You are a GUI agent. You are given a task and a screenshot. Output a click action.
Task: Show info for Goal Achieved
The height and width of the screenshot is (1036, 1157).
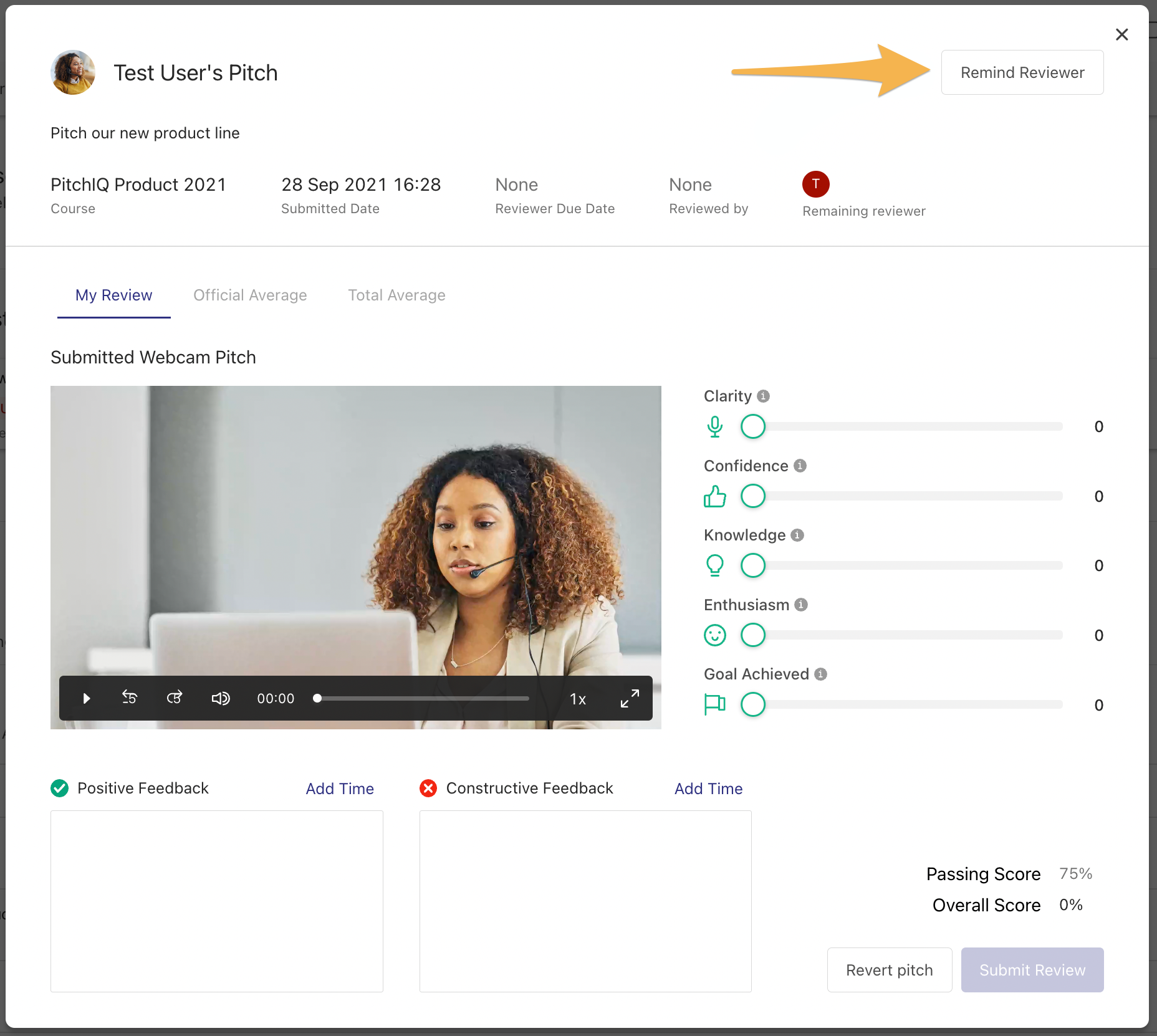tap(821, 674)
